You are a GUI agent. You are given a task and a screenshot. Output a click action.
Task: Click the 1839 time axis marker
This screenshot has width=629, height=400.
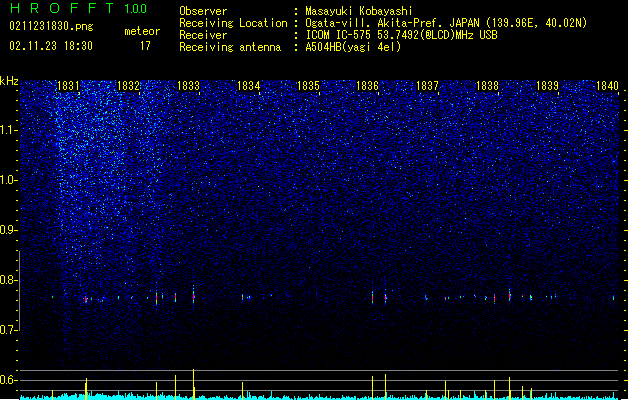point(547,86)
